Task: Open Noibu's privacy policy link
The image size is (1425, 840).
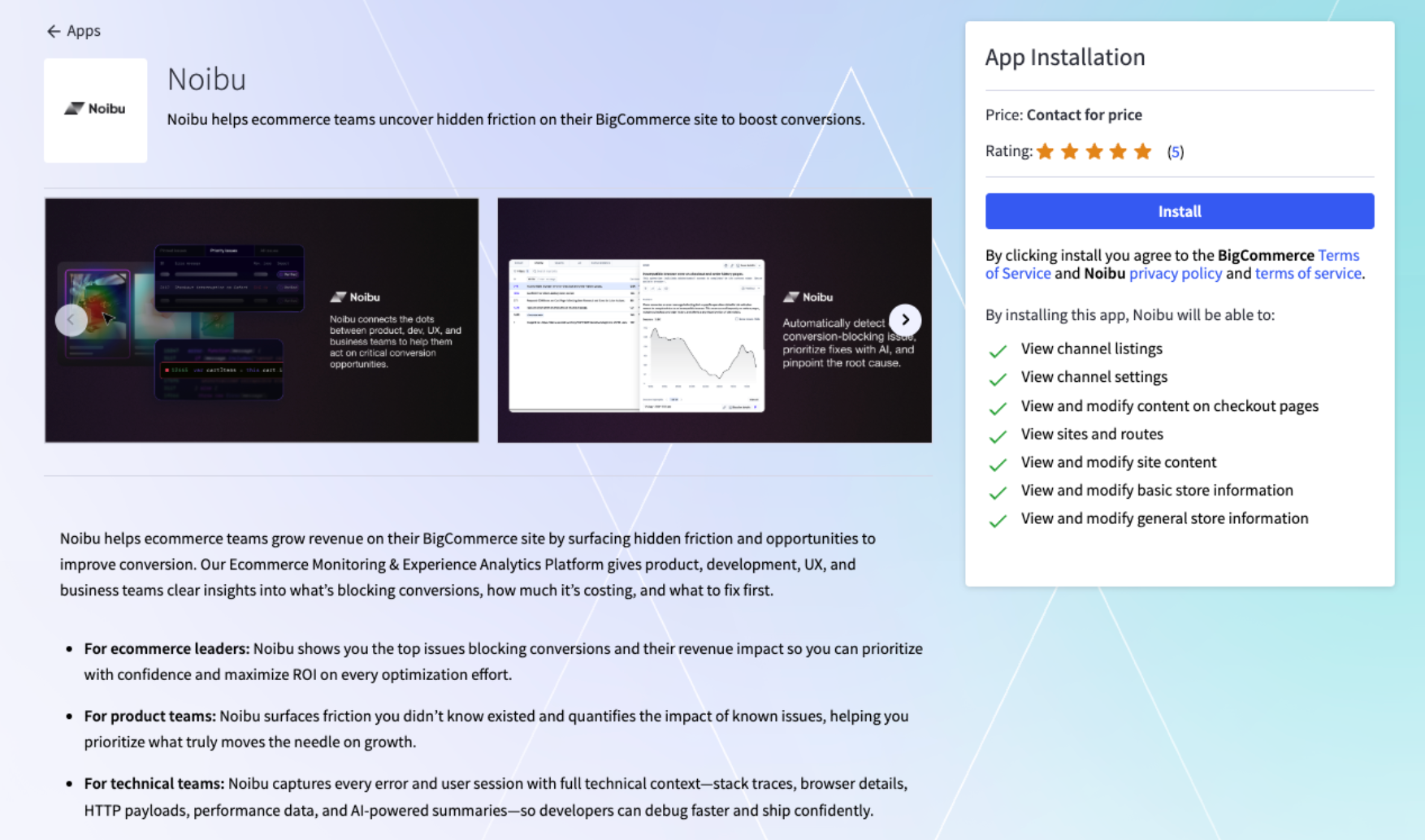Action: coord(1176,274)
